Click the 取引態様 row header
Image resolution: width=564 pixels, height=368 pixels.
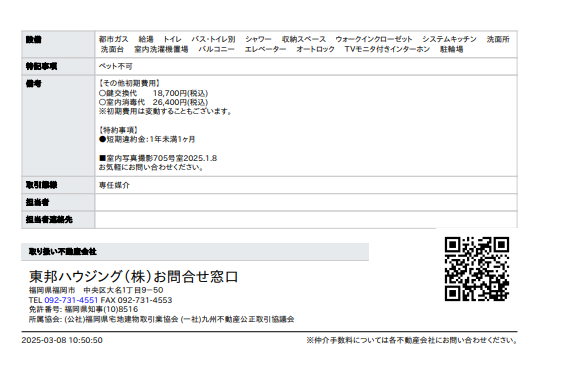pyautogui.click(x=58, y=185)
